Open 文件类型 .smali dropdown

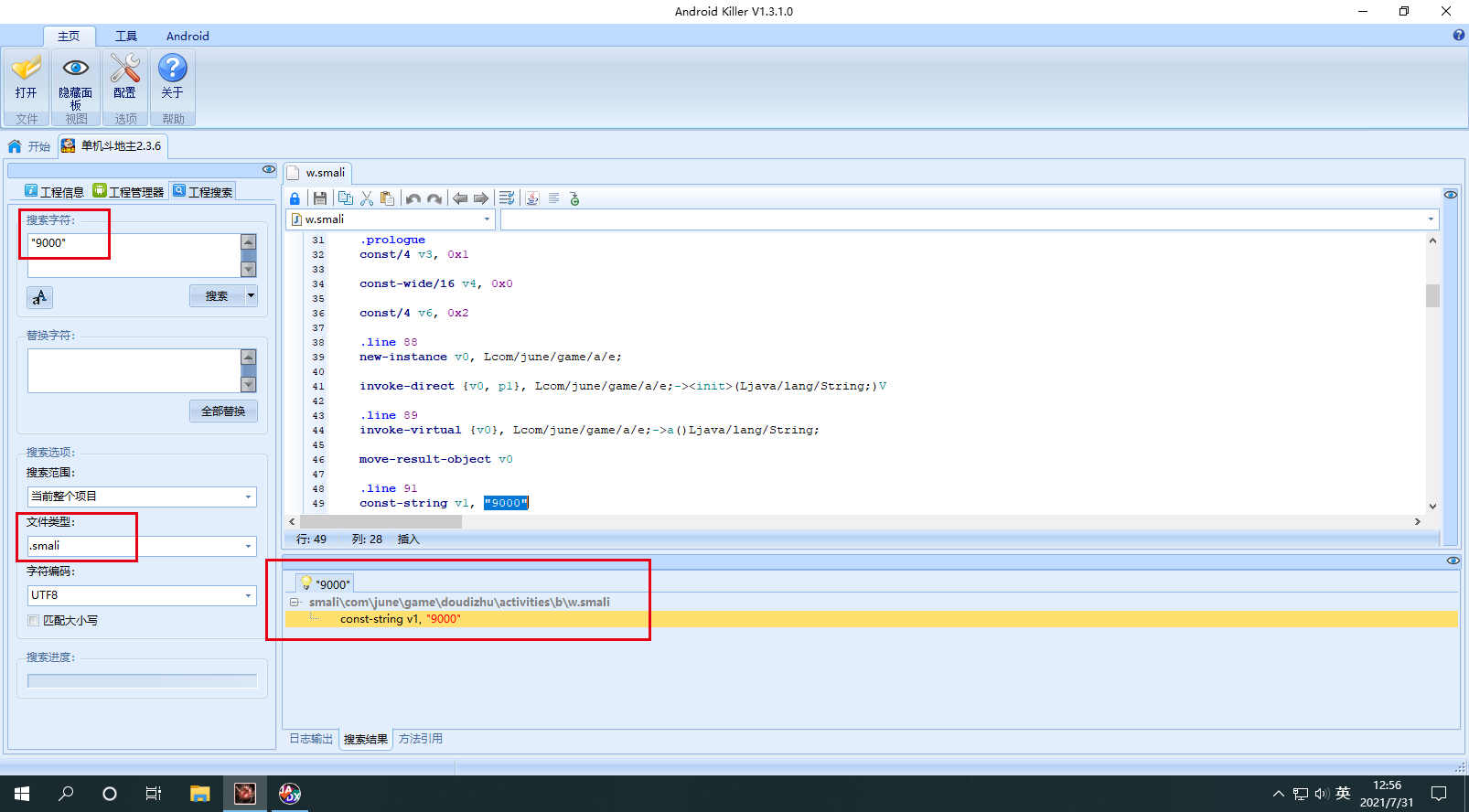[x=248, y=546]
